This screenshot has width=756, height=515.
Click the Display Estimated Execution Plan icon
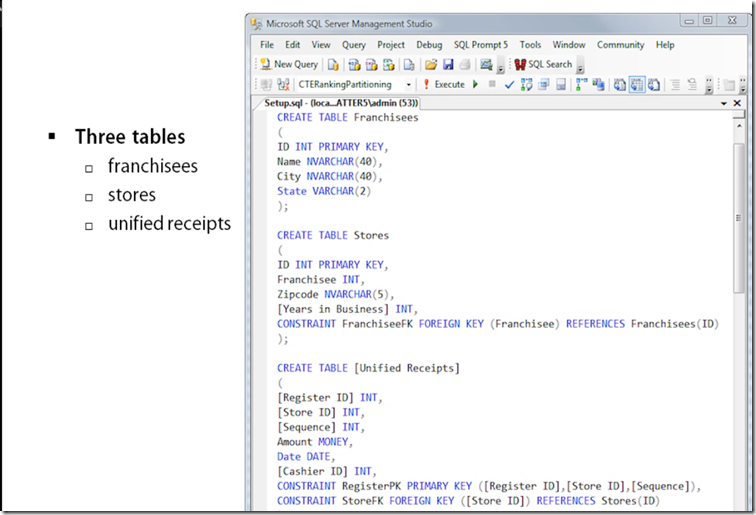pos(526,85)
